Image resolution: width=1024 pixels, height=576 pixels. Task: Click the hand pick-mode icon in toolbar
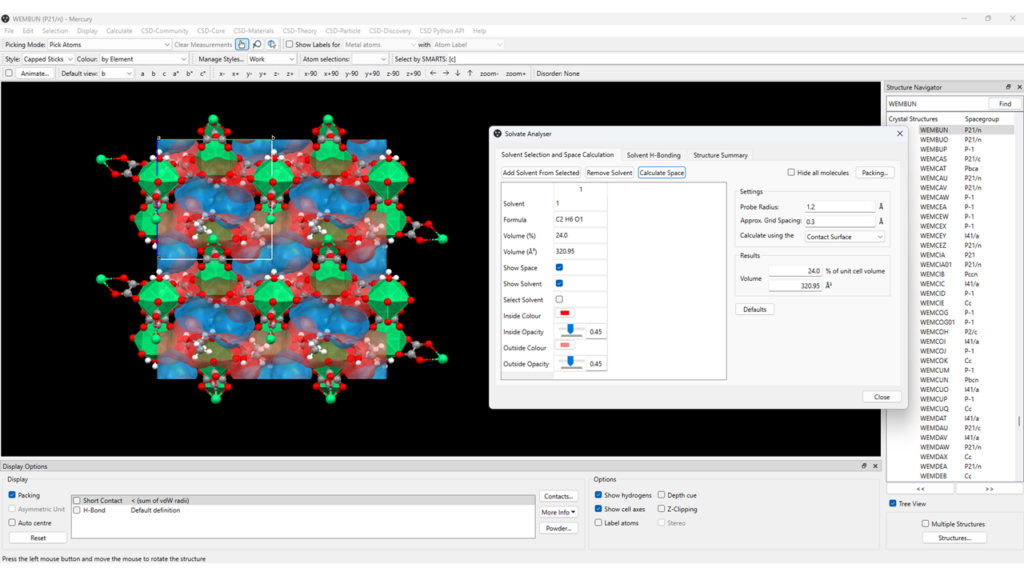[242, 45]
